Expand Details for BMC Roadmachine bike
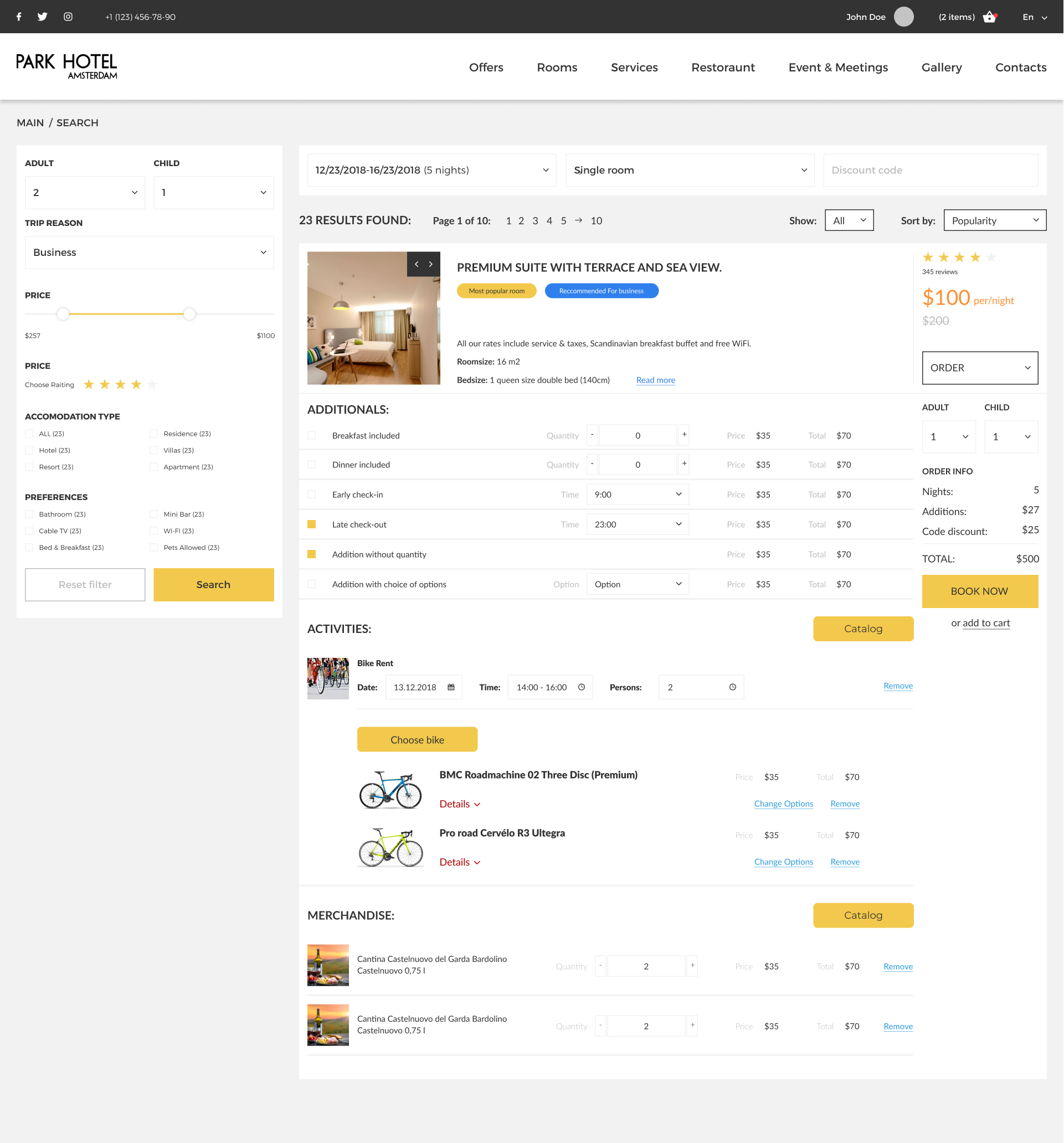The height and width of the screenshot is (1143, 1064). point(459,804)
